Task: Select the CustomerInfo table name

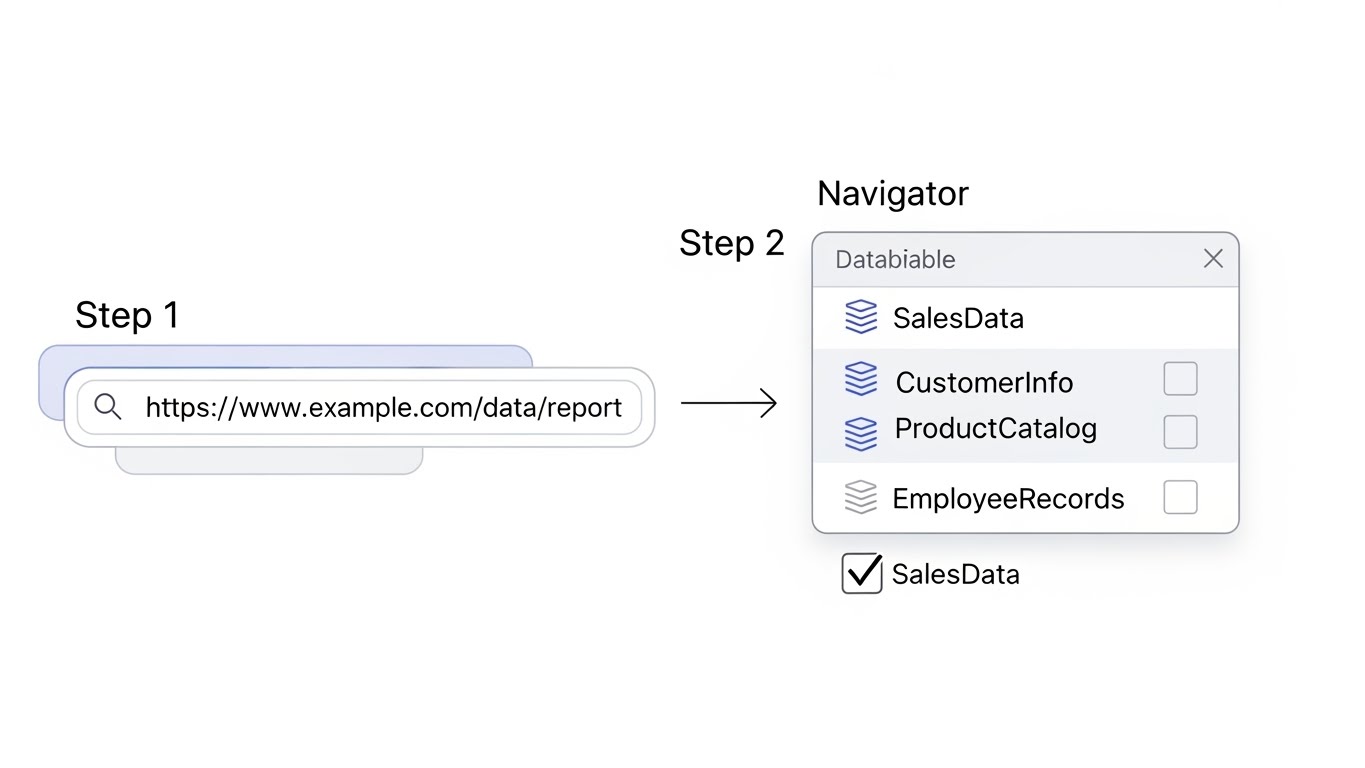Action: tap(984, 382)
